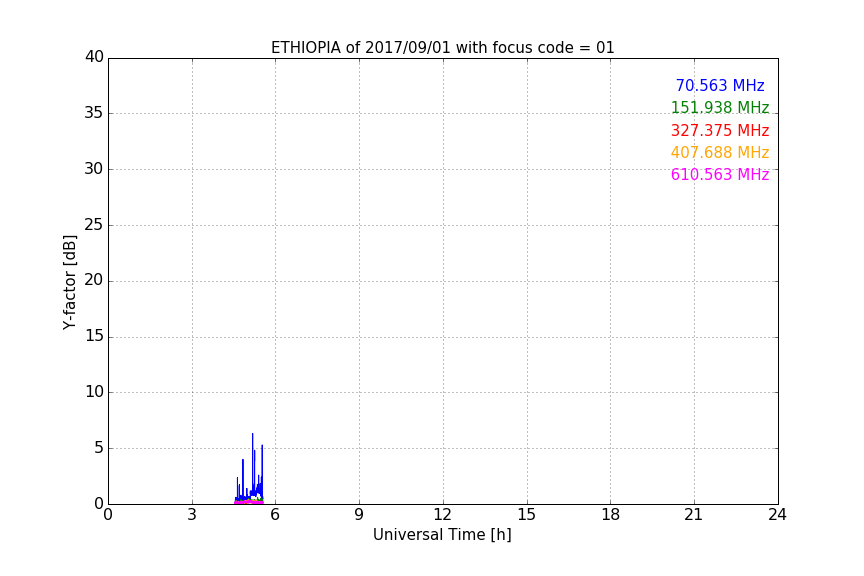This screenshot has height=576, width=864.
Task: Click the tallest blue 70.563 MHz spike
Action: (x=253, y=463)
